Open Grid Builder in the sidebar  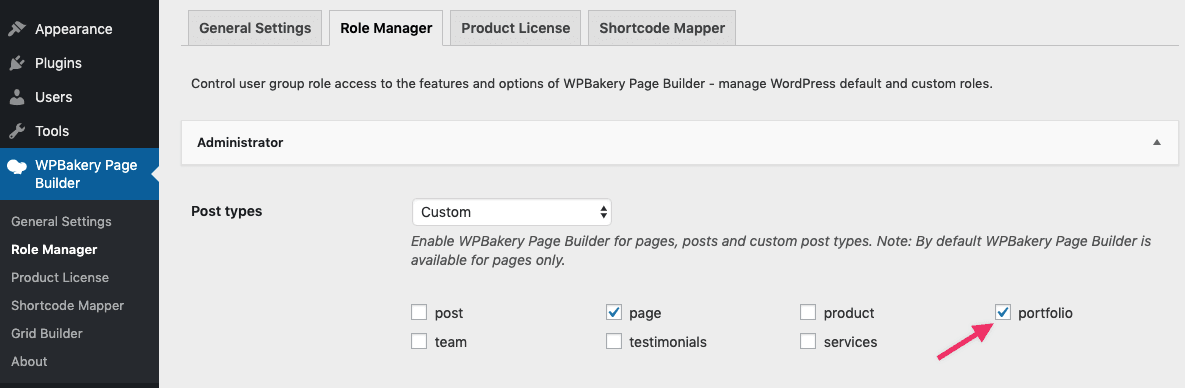click(47, 334)
